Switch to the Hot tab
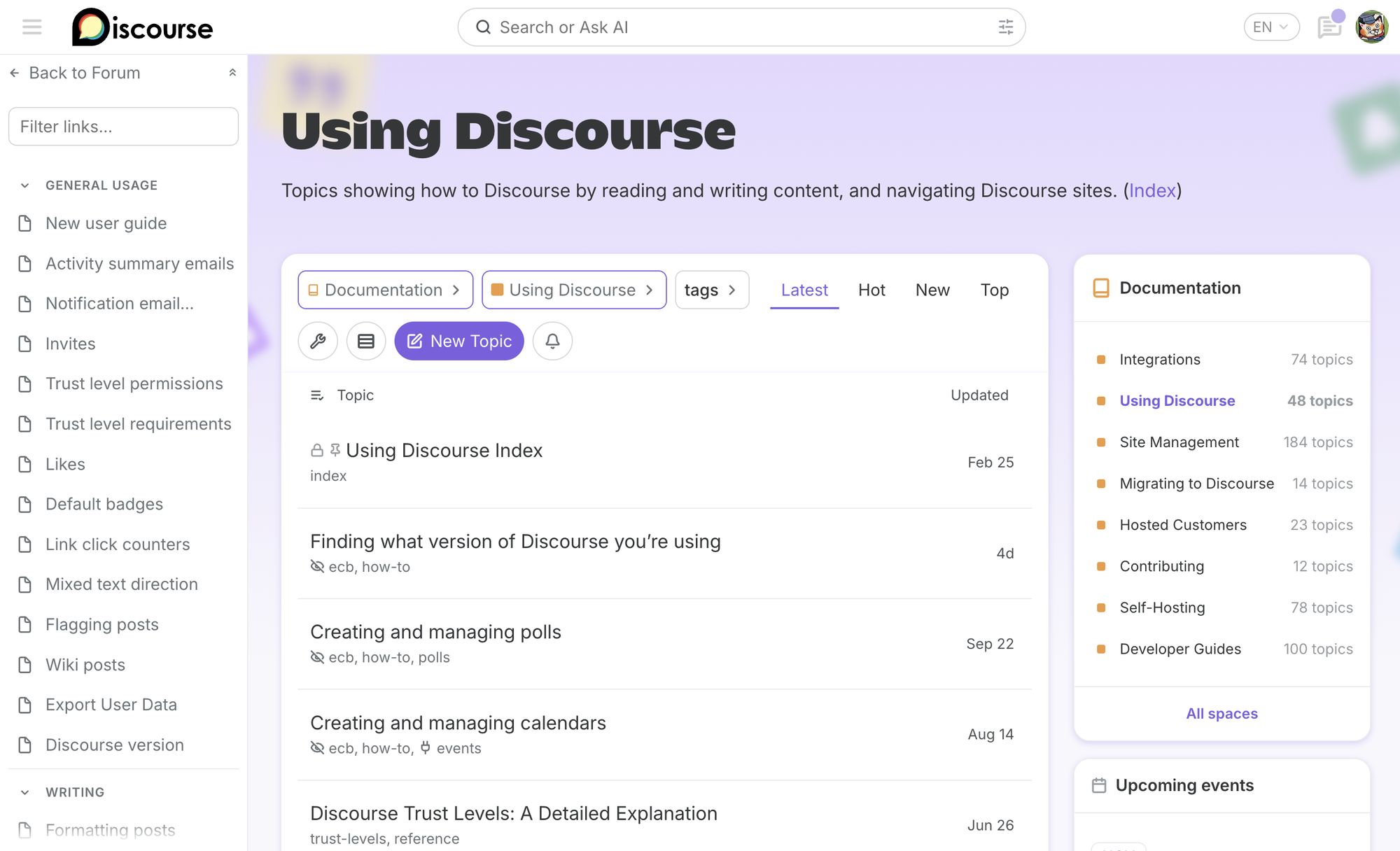Image resolution: width=1400 pixels, height=851 pixels. [871, 290]
